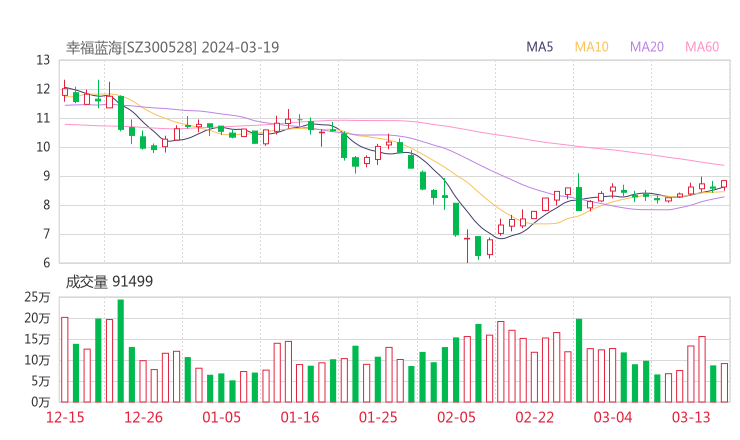The height and width of the screenshot is (440, 740).
Task: Click the volume axis label 20万
Action: 37,319
